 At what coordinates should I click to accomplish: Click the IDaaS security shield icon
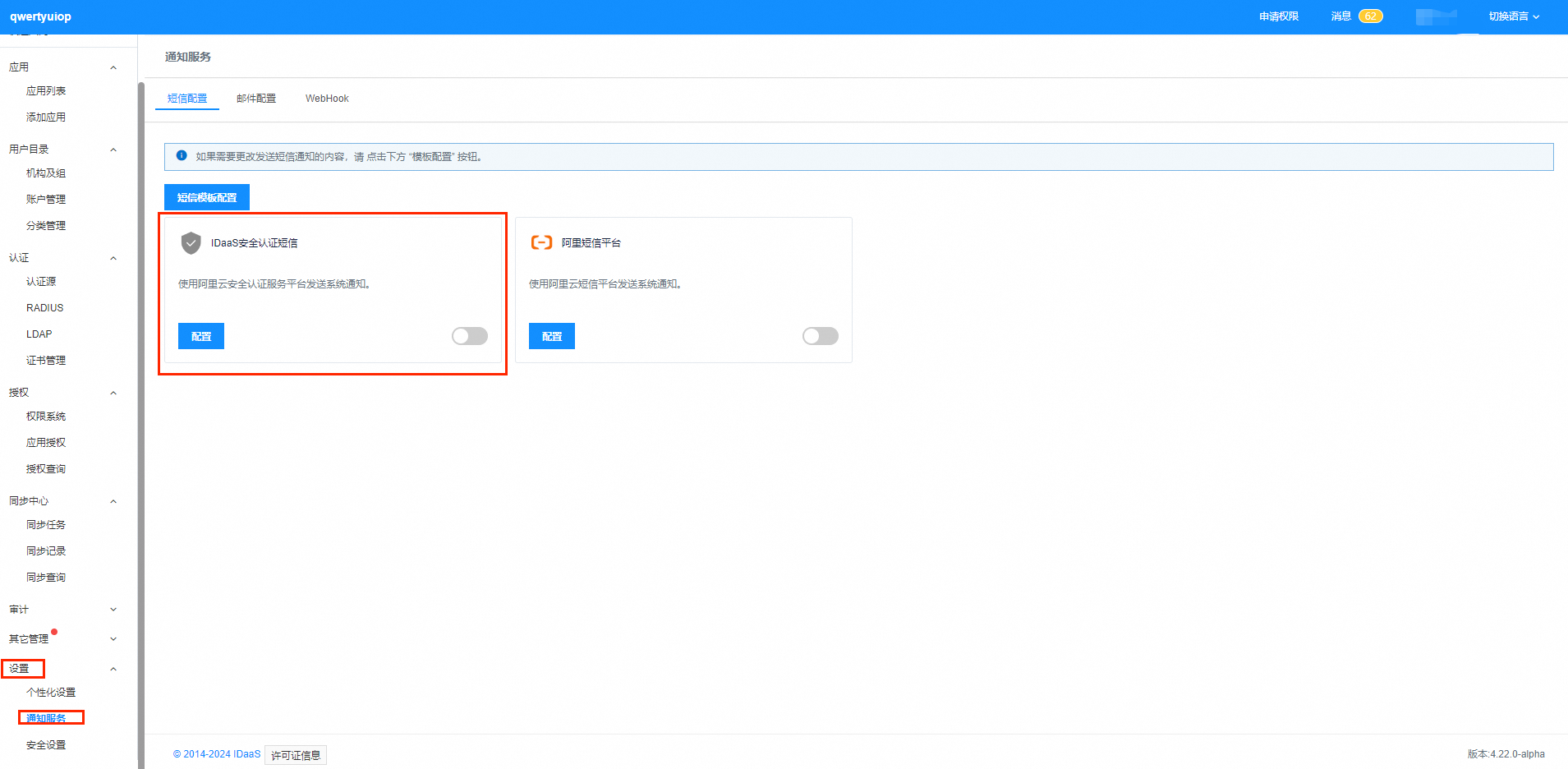[x=191, y=242]
